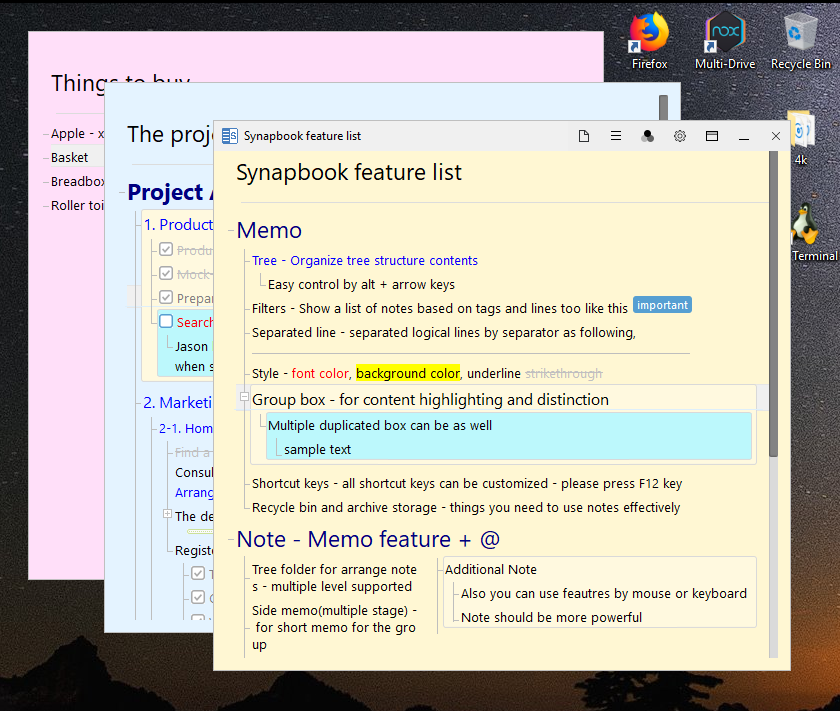
Task: Open the color palette icon in title bar
Action: coord(648,136)
